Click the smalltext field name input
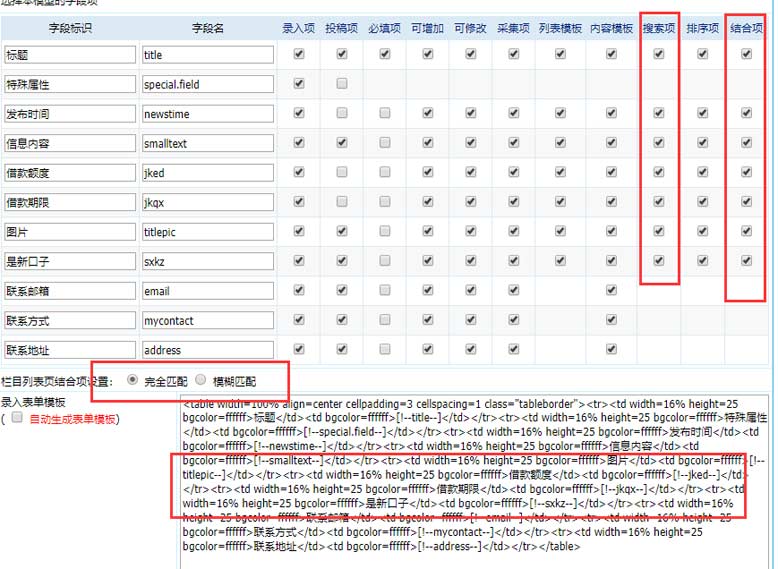 (207, 143)
